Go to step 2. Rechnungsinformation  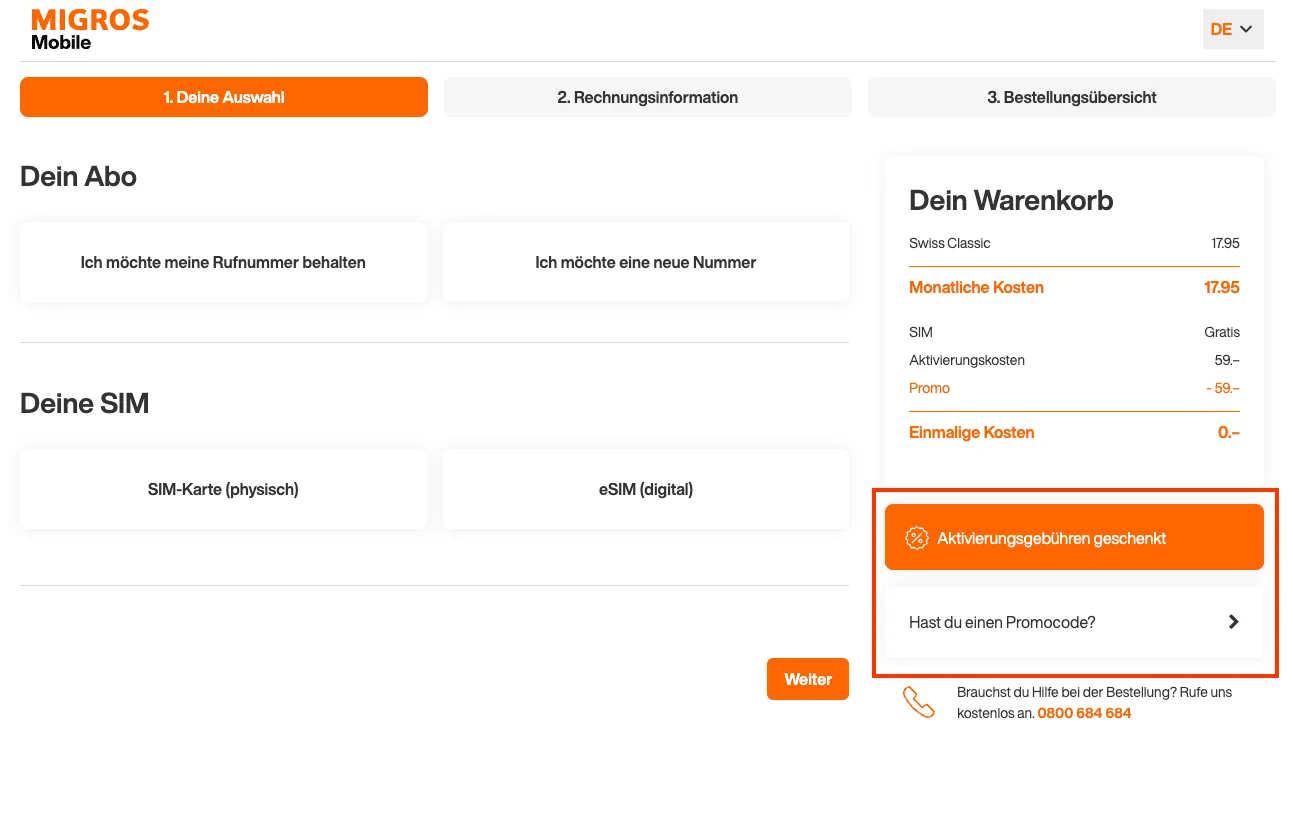coord(648,97)
